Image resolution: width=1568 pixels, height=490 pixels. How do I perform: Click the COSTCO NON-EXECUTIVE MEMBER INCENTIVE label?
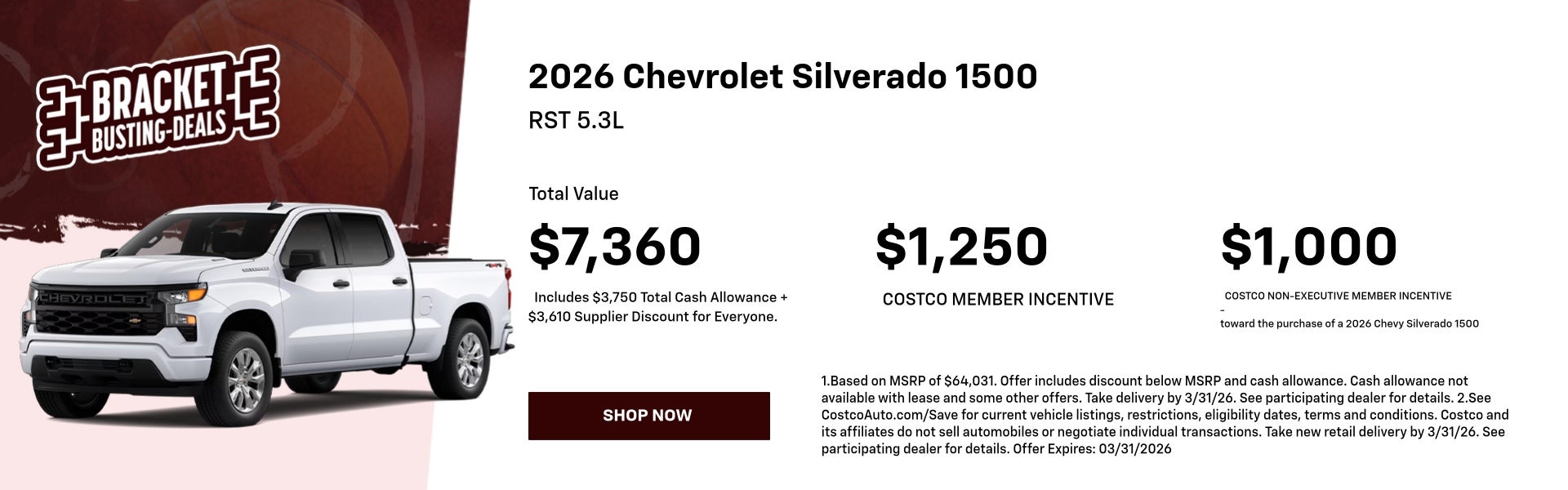coord(1338,296)
